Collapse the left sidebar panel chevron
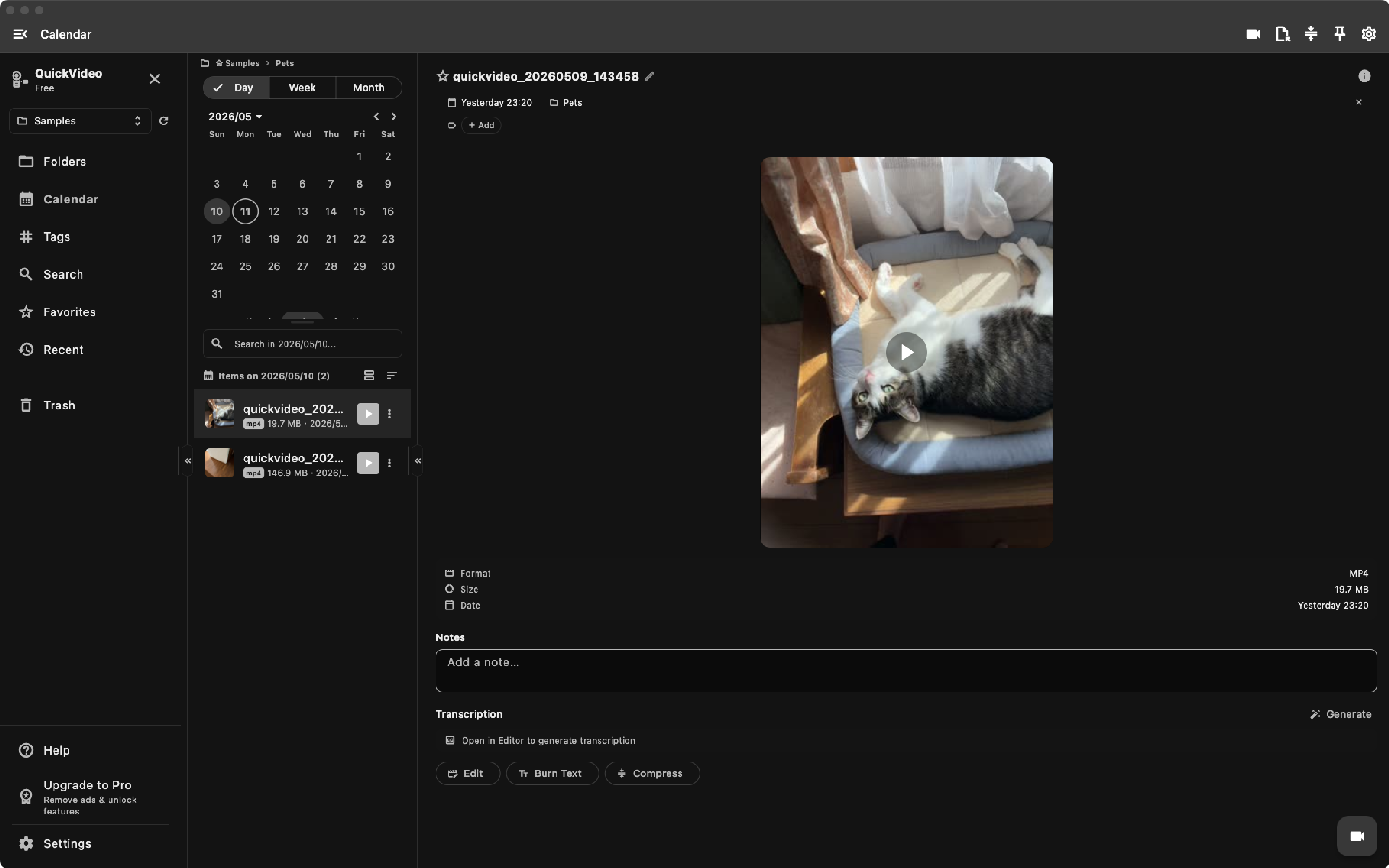The width and height of the screenshot is (1389, 868). tap(187, 461)
